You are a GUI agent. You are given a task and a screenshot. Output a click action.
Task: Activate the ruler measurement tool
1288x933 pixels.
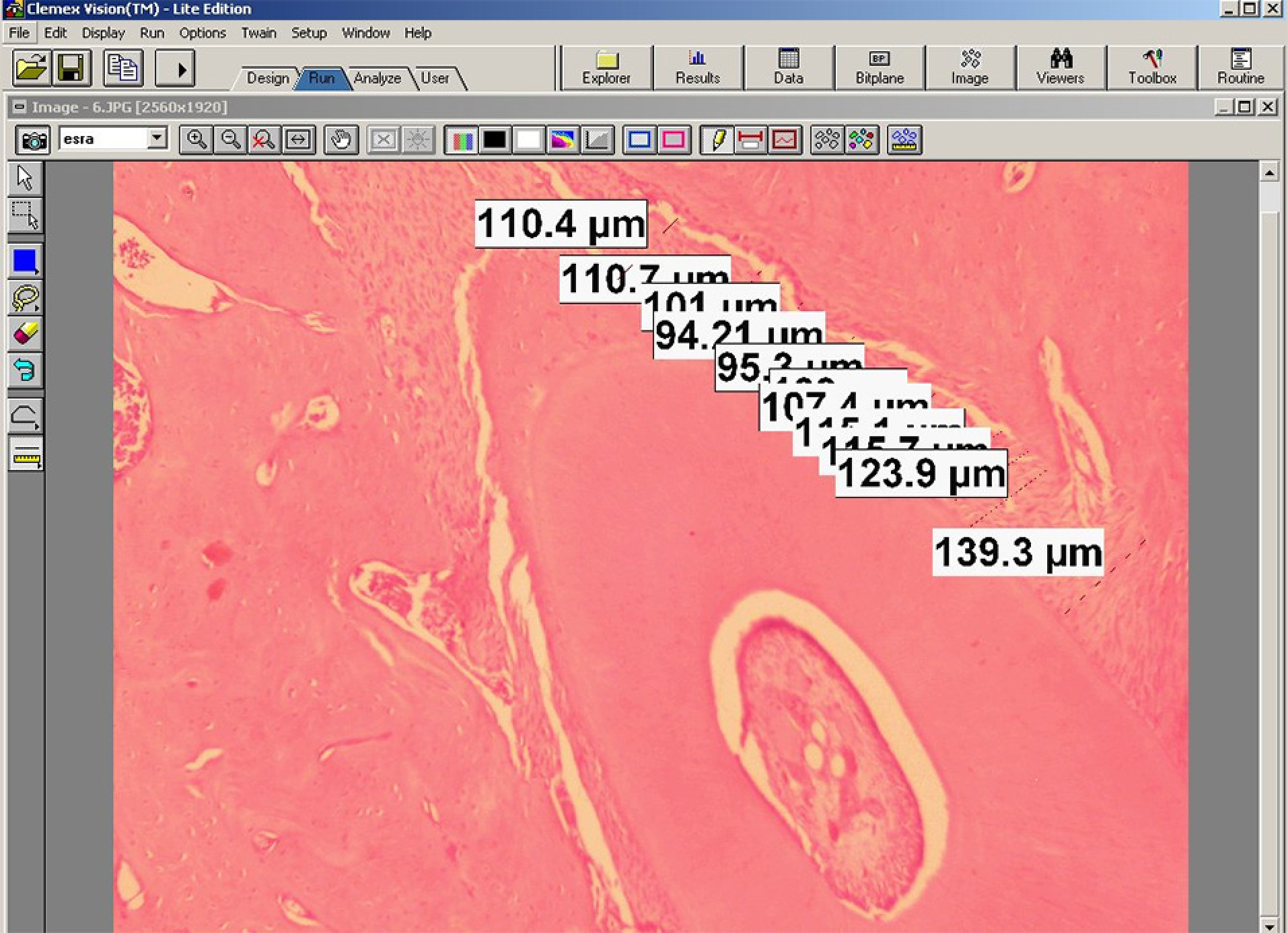click(x=26, y=455)
